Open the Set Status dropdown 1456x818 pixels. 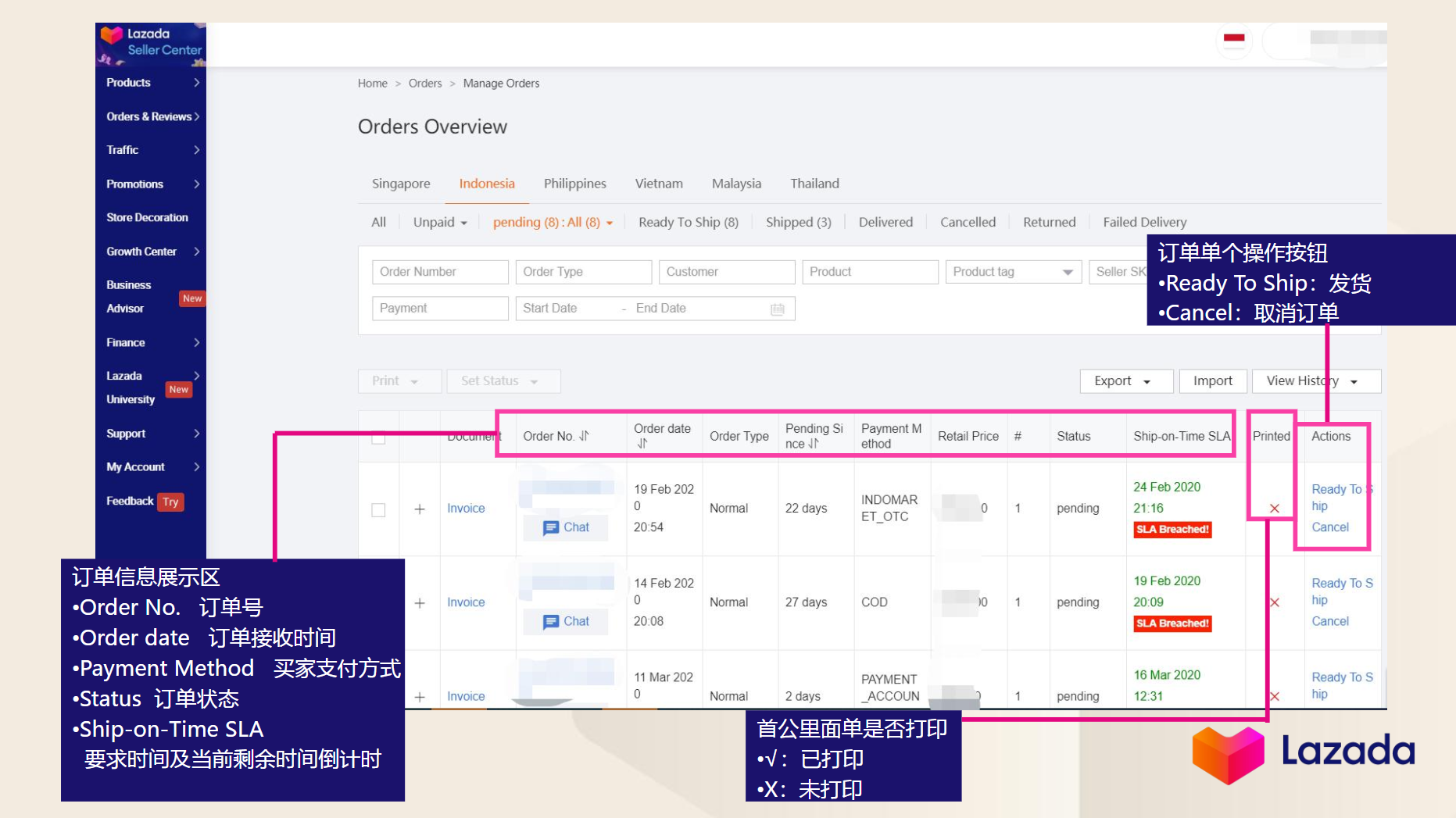click(503, 381)
